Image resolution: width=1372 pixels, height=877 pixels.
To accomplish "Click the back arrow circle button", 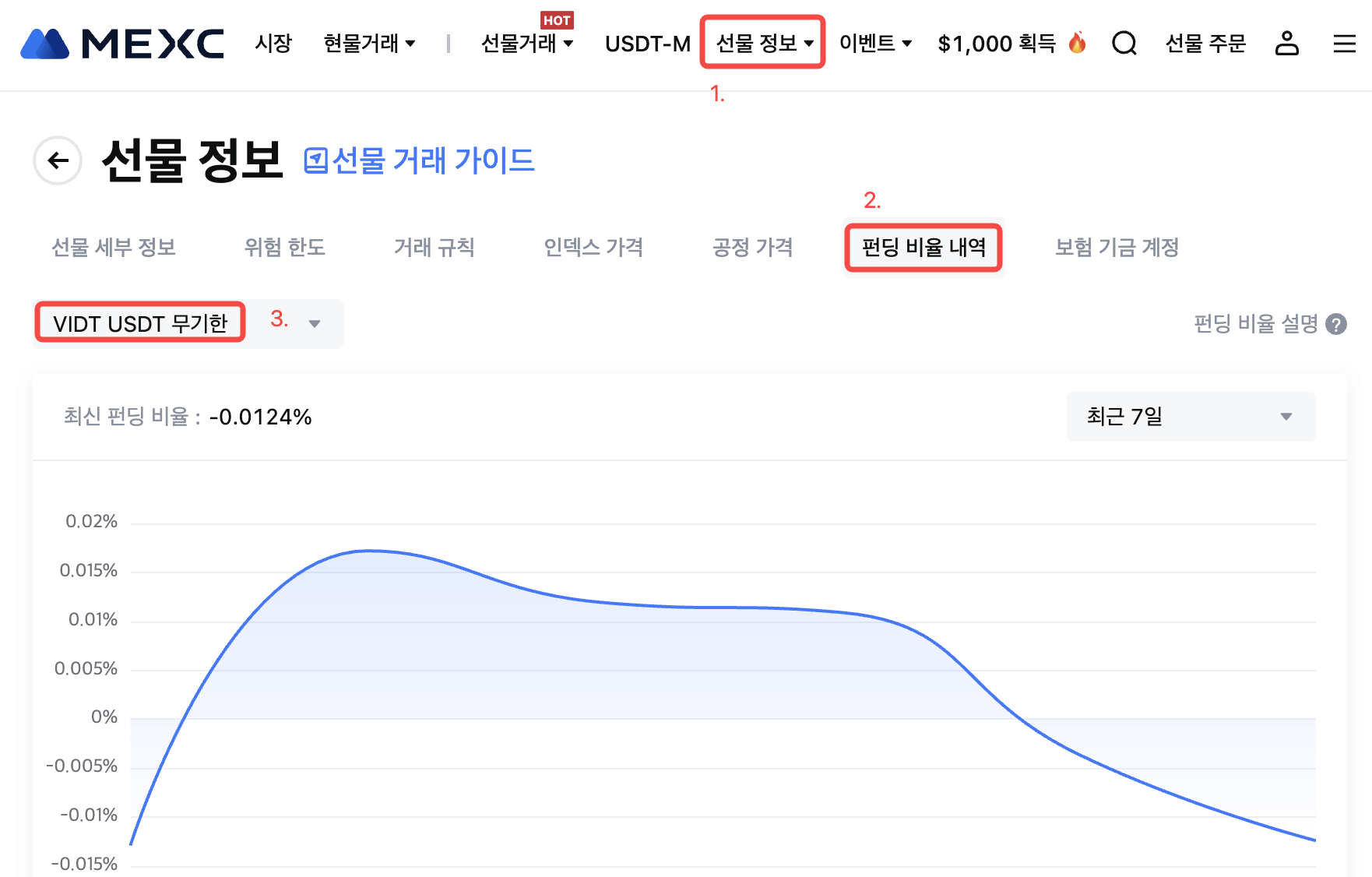I will pos(58,160).
